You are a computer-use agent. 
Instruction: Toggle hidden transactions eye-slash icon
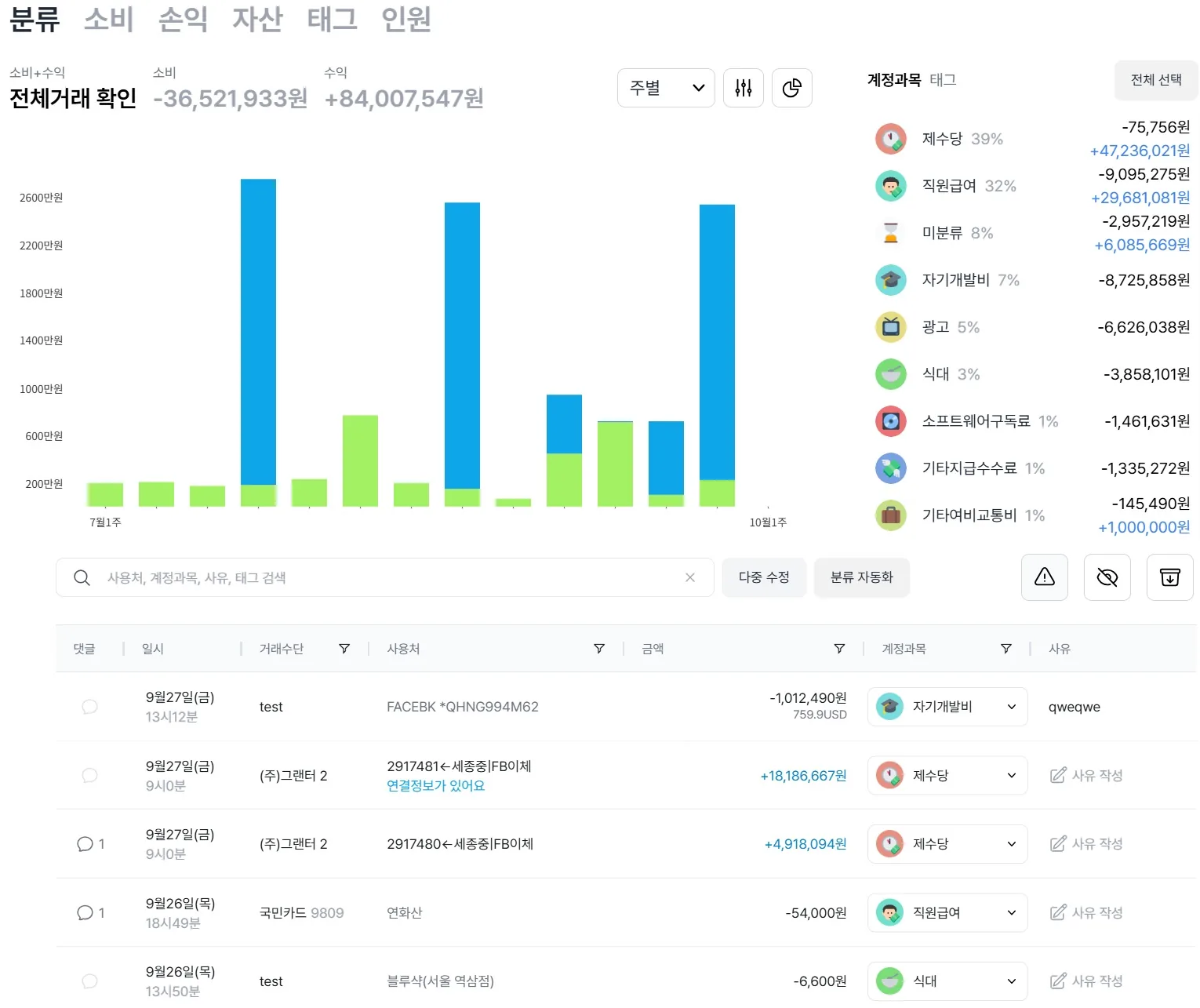pyautogui.click(x=1107, y=577)
